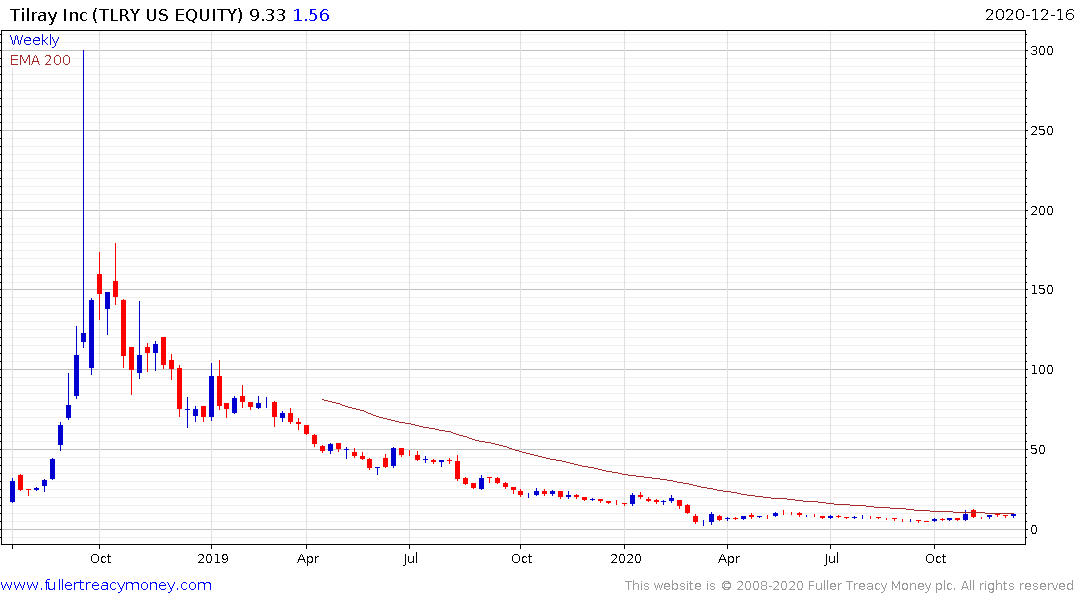This screenshot has height=600, width=1075.
Task: Click the copyright notice text
Action: pyautogui.click(x=849, y=586)
